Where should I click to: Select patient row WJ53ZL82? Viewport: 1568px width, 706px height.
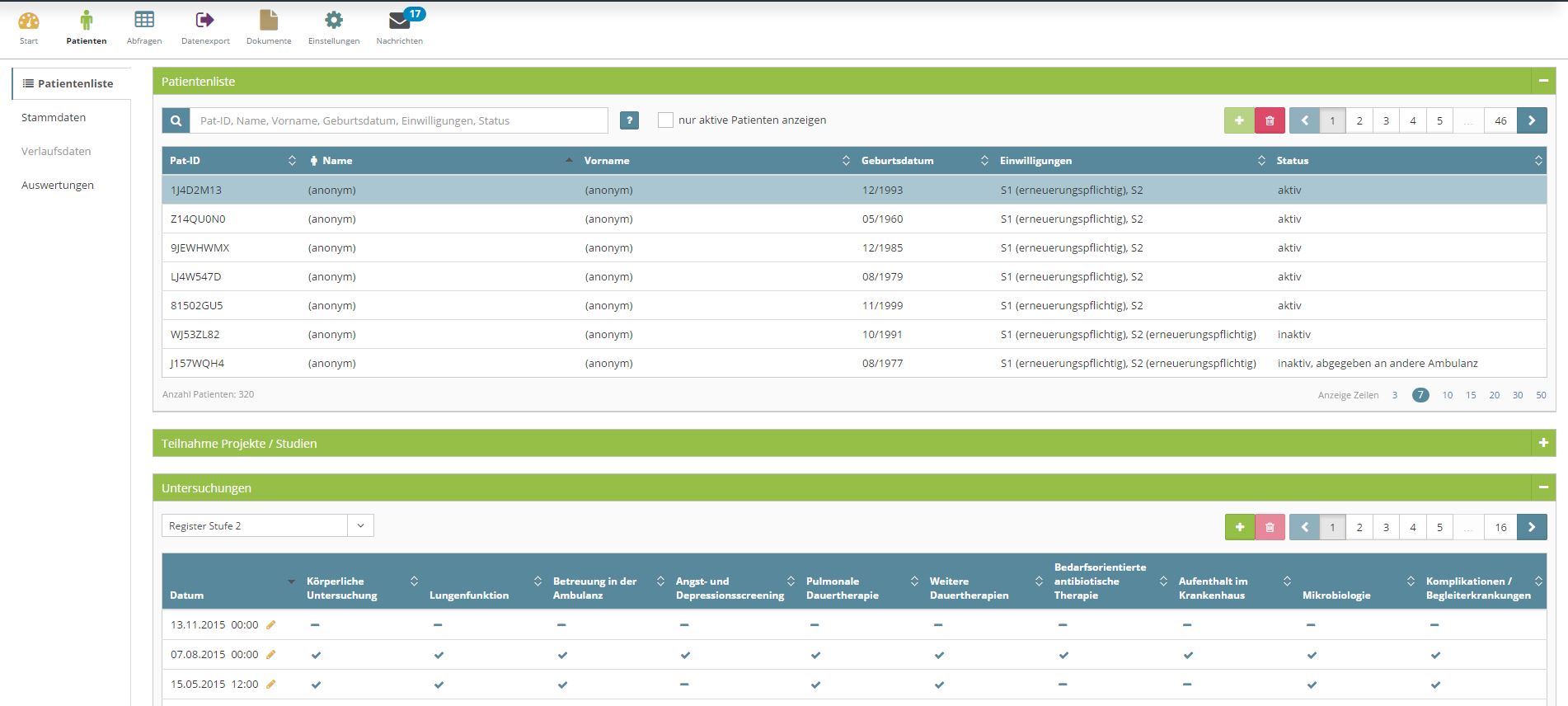click(854, 334)
